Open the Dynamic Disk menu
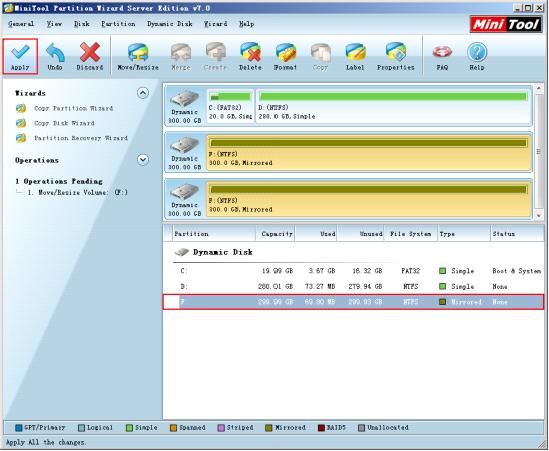Screen dimensions: 549x451 [x=170, y=24]
